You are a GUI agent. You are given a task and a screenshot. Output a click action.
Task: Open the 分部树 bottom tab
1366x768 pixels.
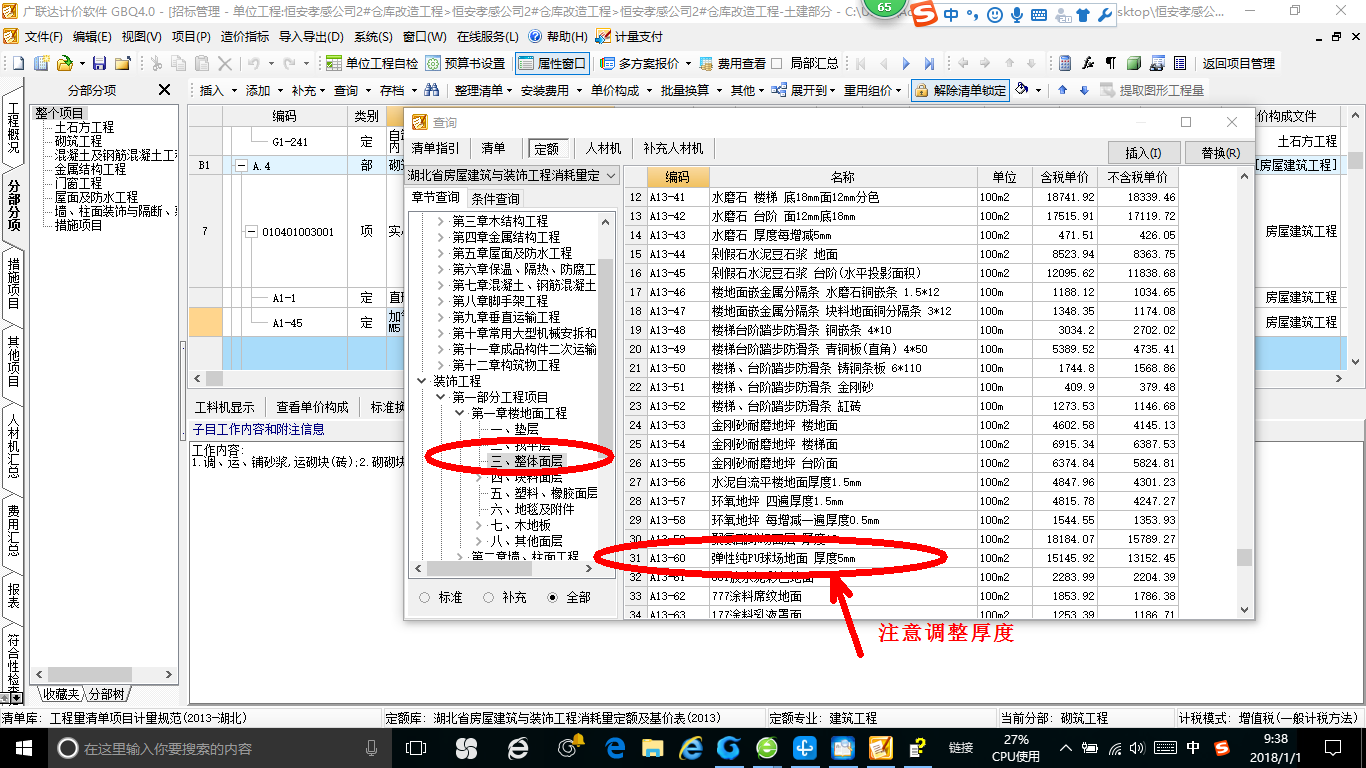pyautogui.click(x=107, y=694)
